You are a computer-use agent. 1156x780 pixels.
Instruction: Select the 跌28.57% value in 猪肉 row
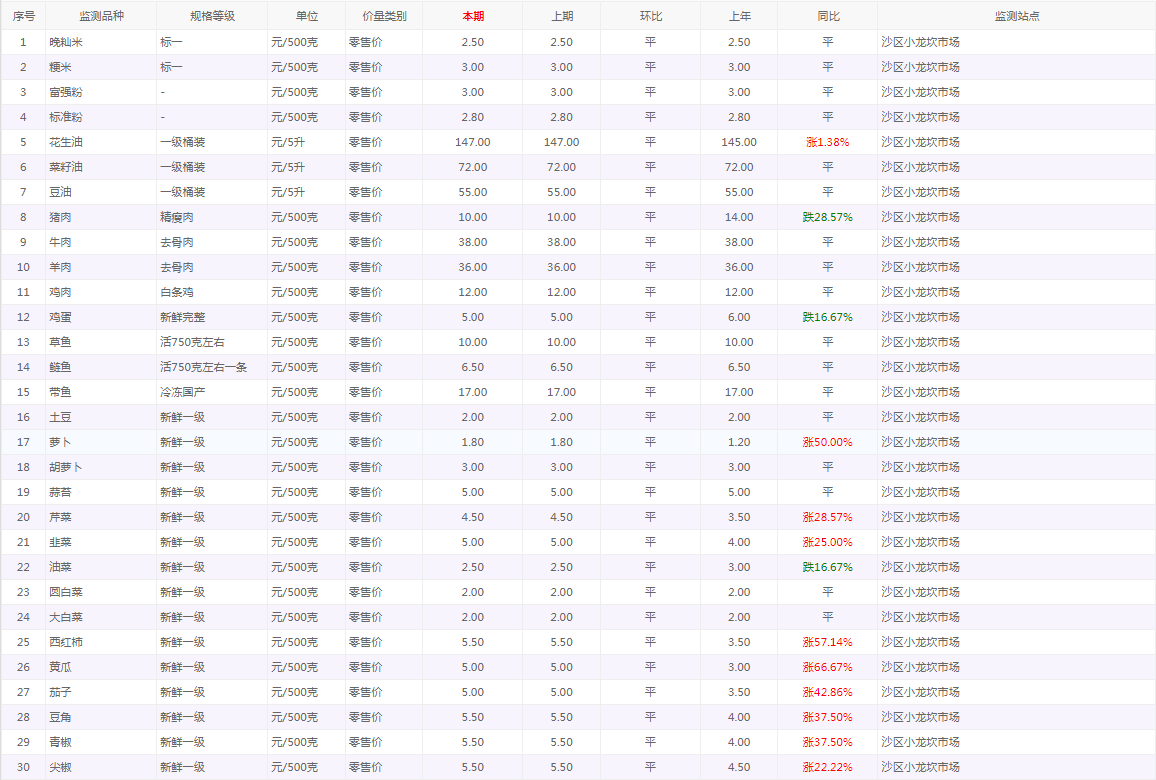pyautogui.click(x=827, y=217)
